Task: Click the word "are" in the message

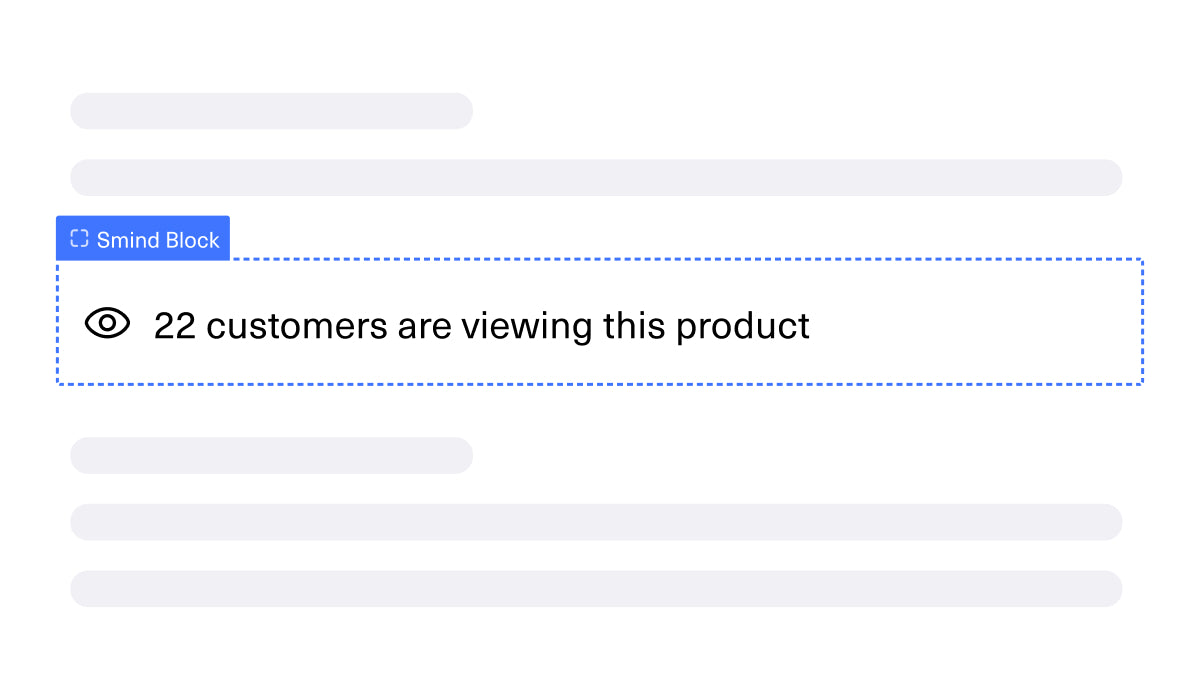Action: coord(424,328)
